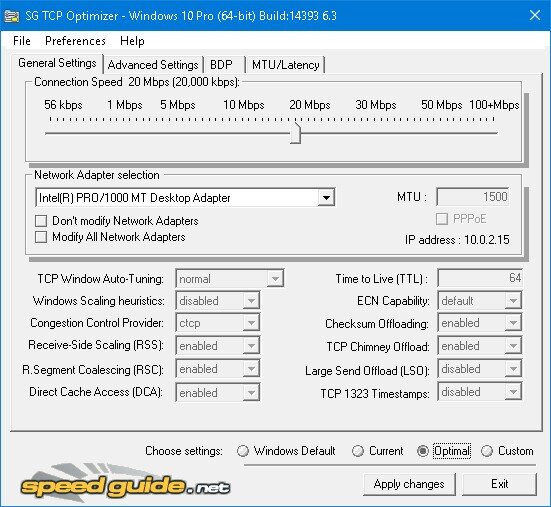This screenshot has height=507, width=551.
Task: Click the Exit button
Action: click(x=499, y=484)
